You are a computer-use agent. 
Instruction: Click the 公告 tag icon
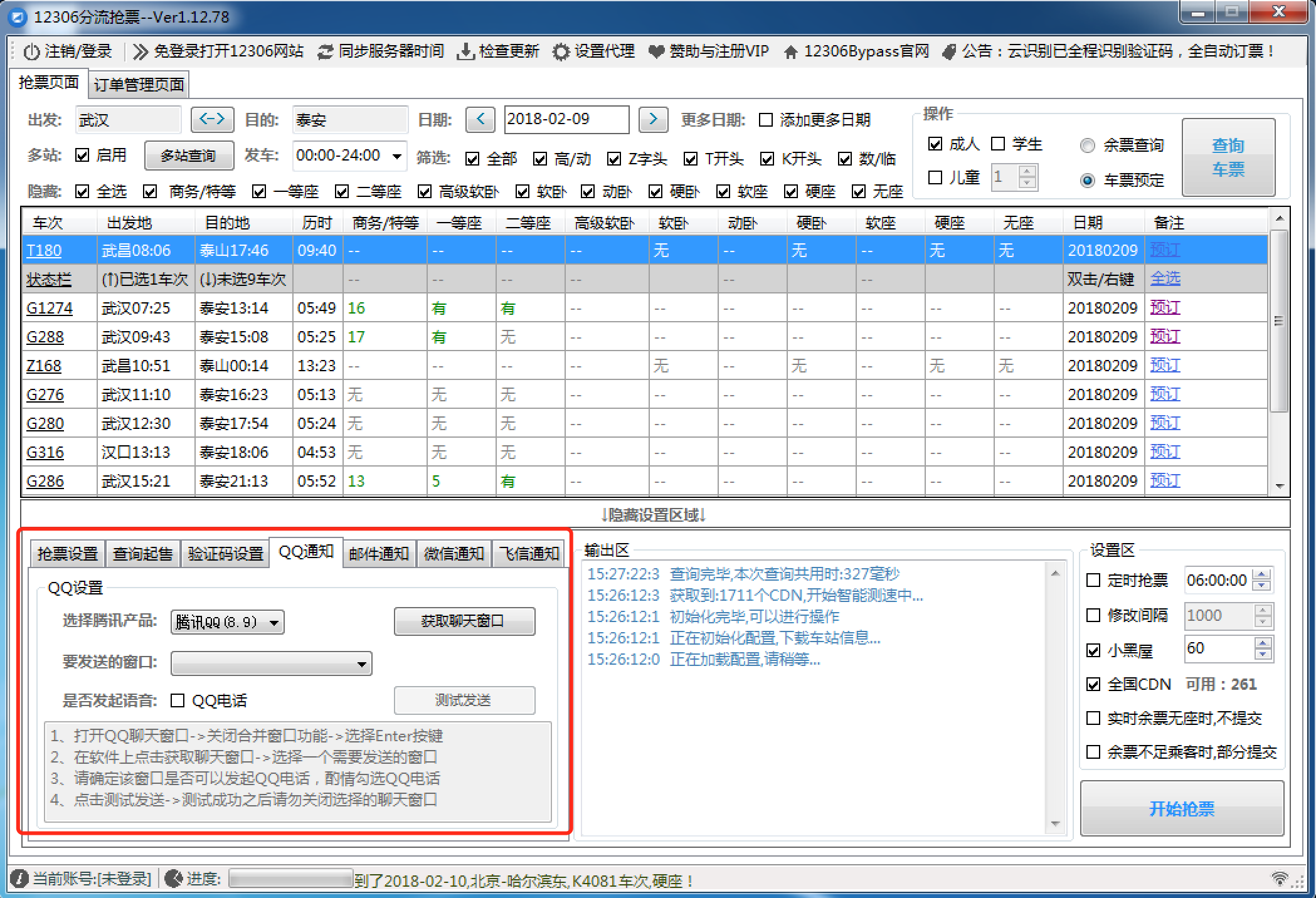pyautogui.click(x=950, y=51)
